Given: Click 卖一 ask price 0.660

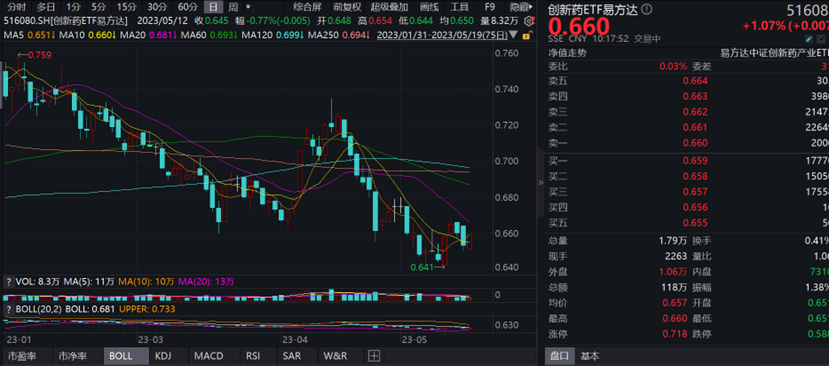Looking at the screenshot, I should pyautogui.click(x=695, y=142).
